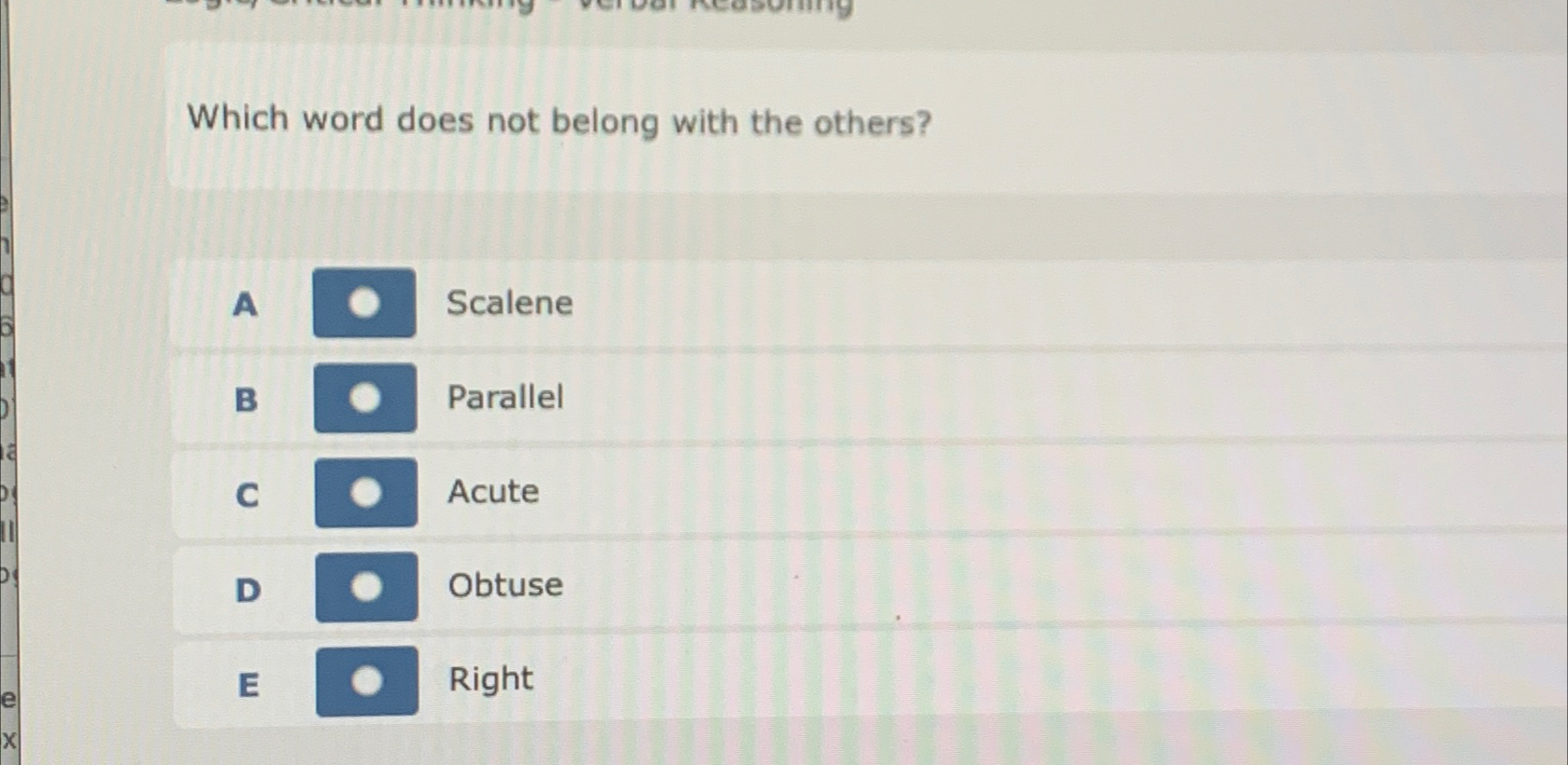Click the answer label Acute

(492, 493)
